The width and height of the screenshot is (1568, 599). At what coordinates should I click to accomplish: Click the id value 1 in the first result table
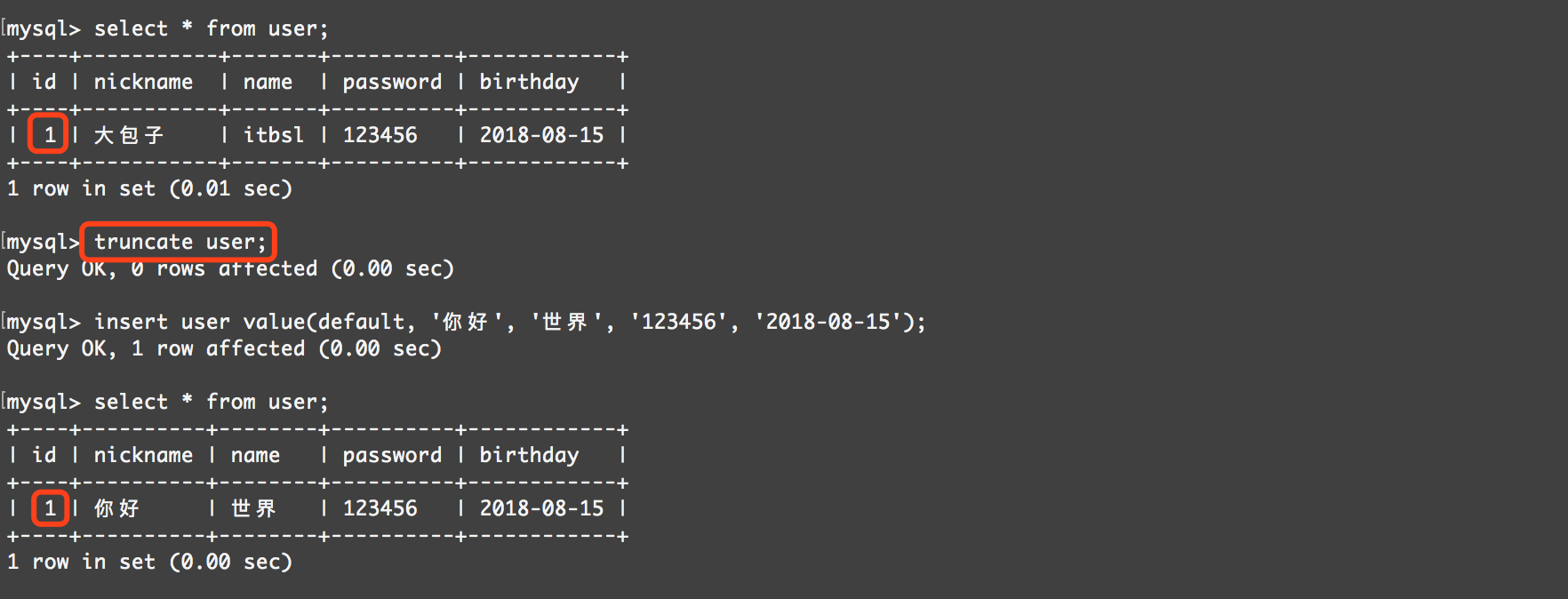50,135
